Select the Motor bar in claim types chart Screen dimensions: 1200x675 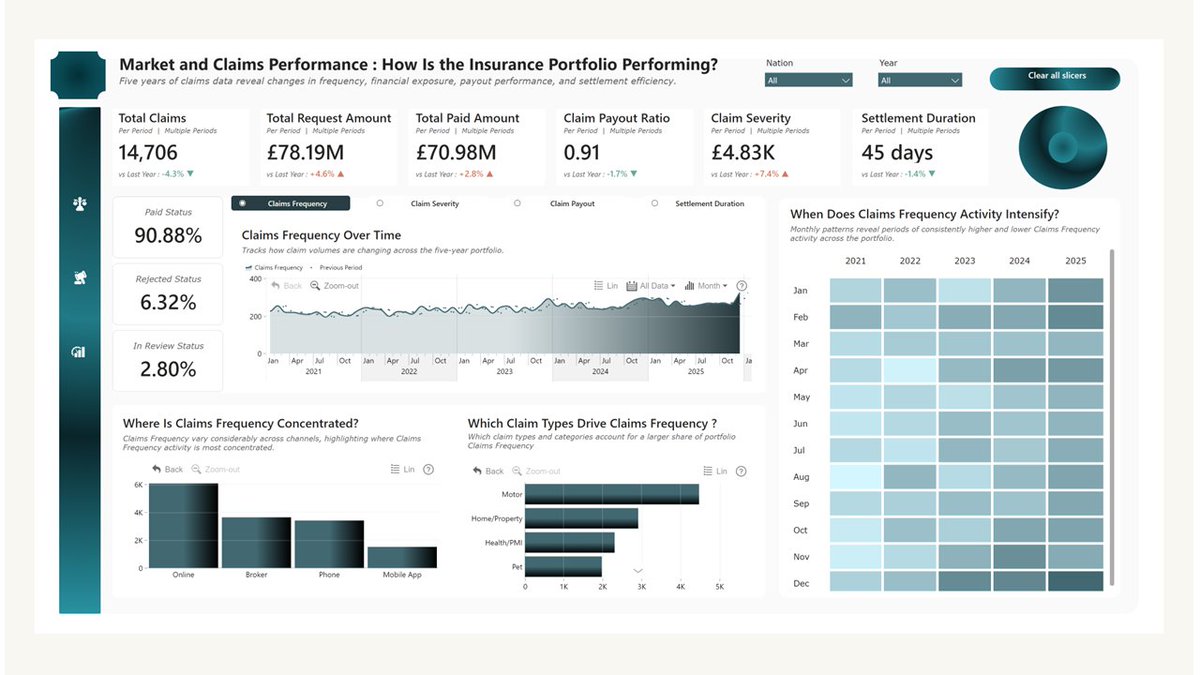click(x=612, y=494)
